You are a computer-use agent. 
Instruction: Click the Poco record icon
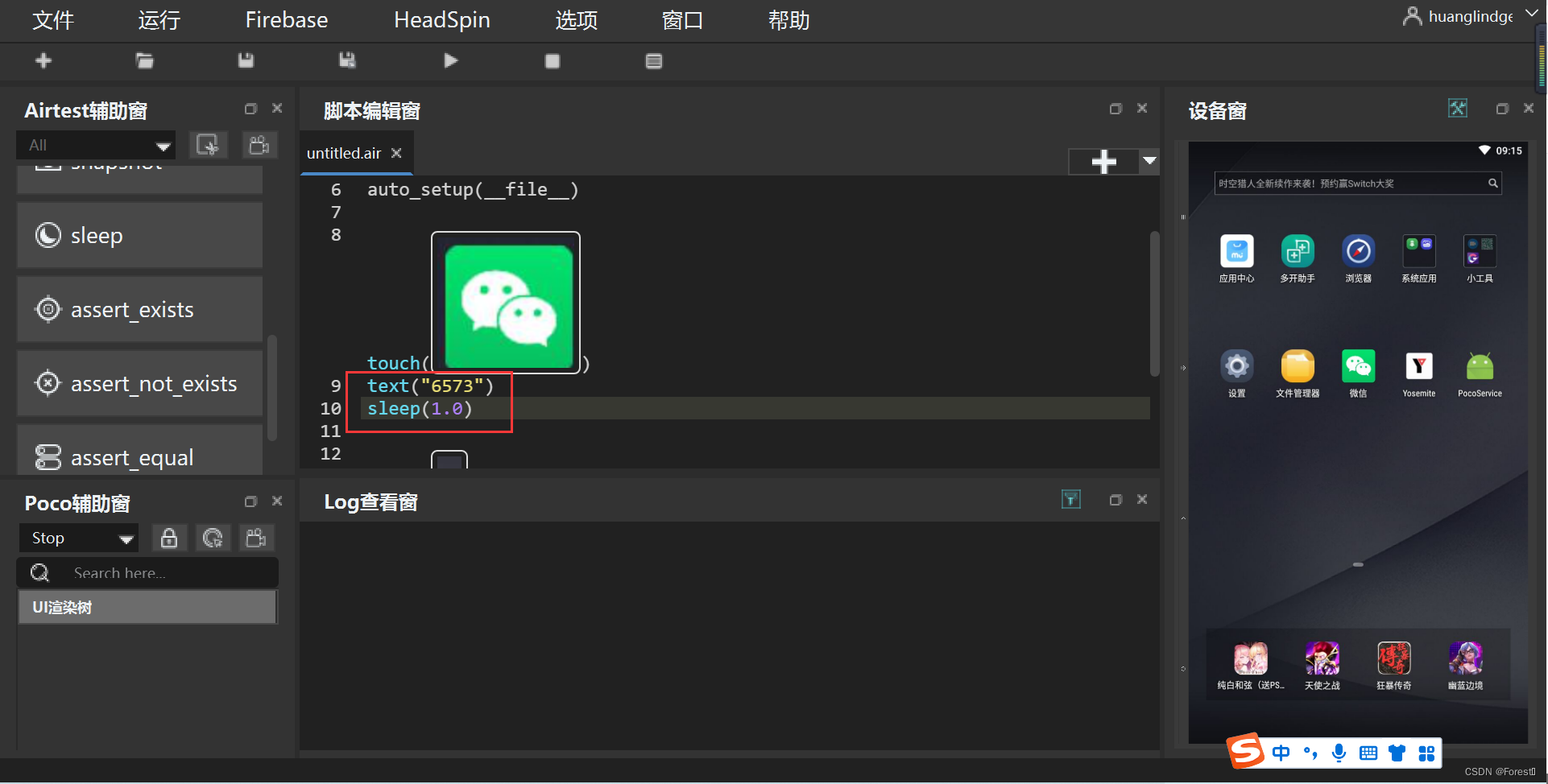[257, 538]
